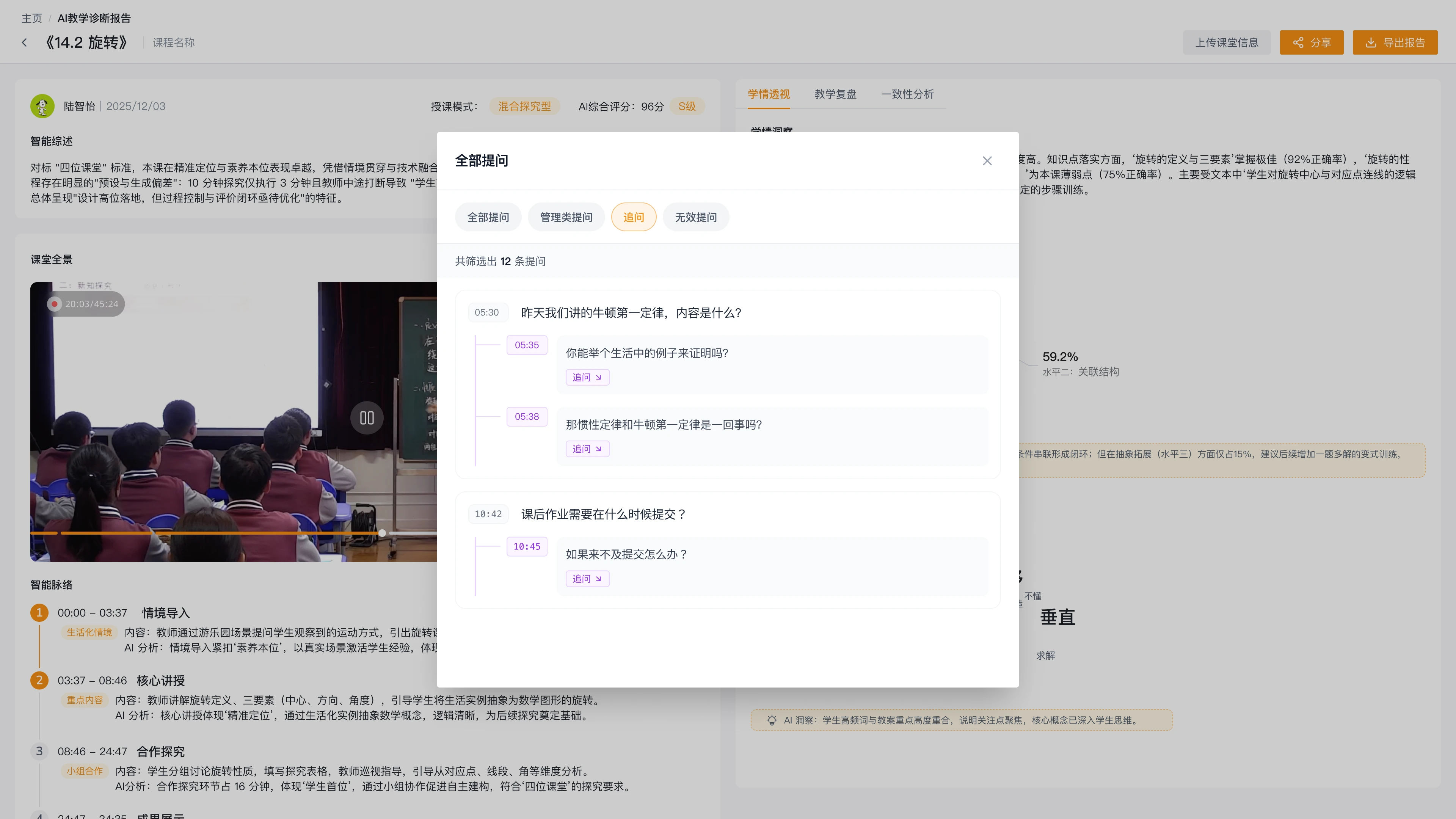Click 共筛选出 12 条提问 count text
Screen dimensions: 1456x819
coord(500,261)
